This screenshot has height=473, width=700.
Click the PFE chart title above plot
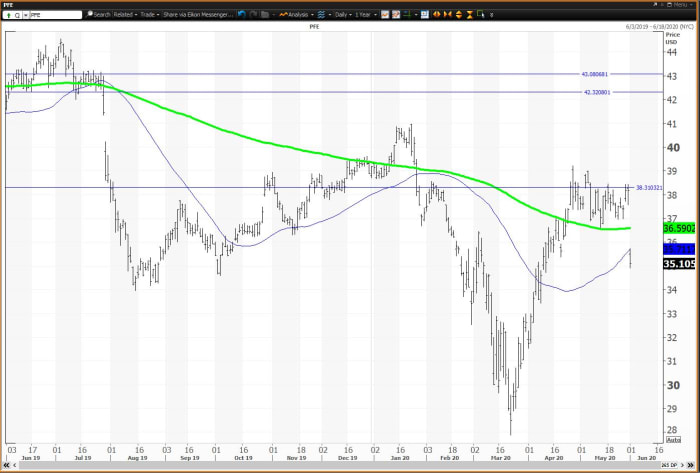click(314, 27)
